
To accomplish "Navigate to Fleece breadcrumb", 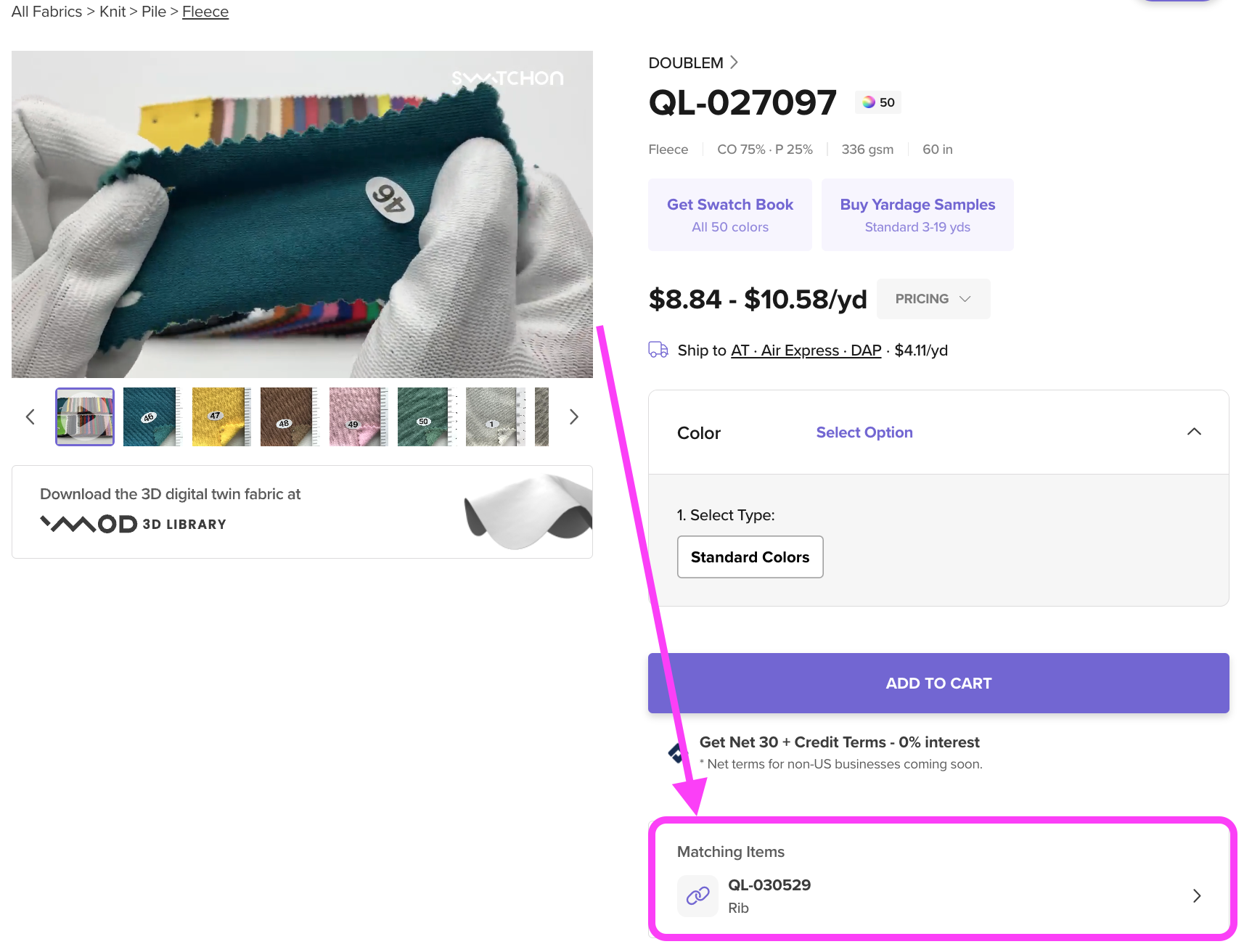I will 205,12.
